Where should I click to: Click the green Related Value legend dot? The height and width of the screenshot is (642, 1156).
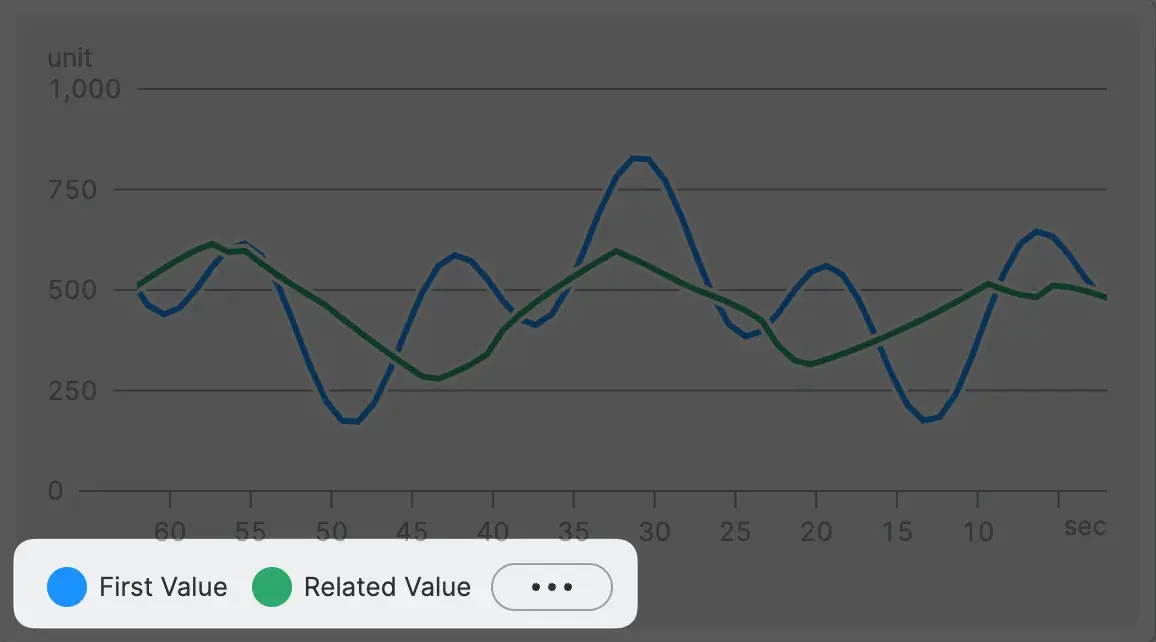click(x=271, y=587)
